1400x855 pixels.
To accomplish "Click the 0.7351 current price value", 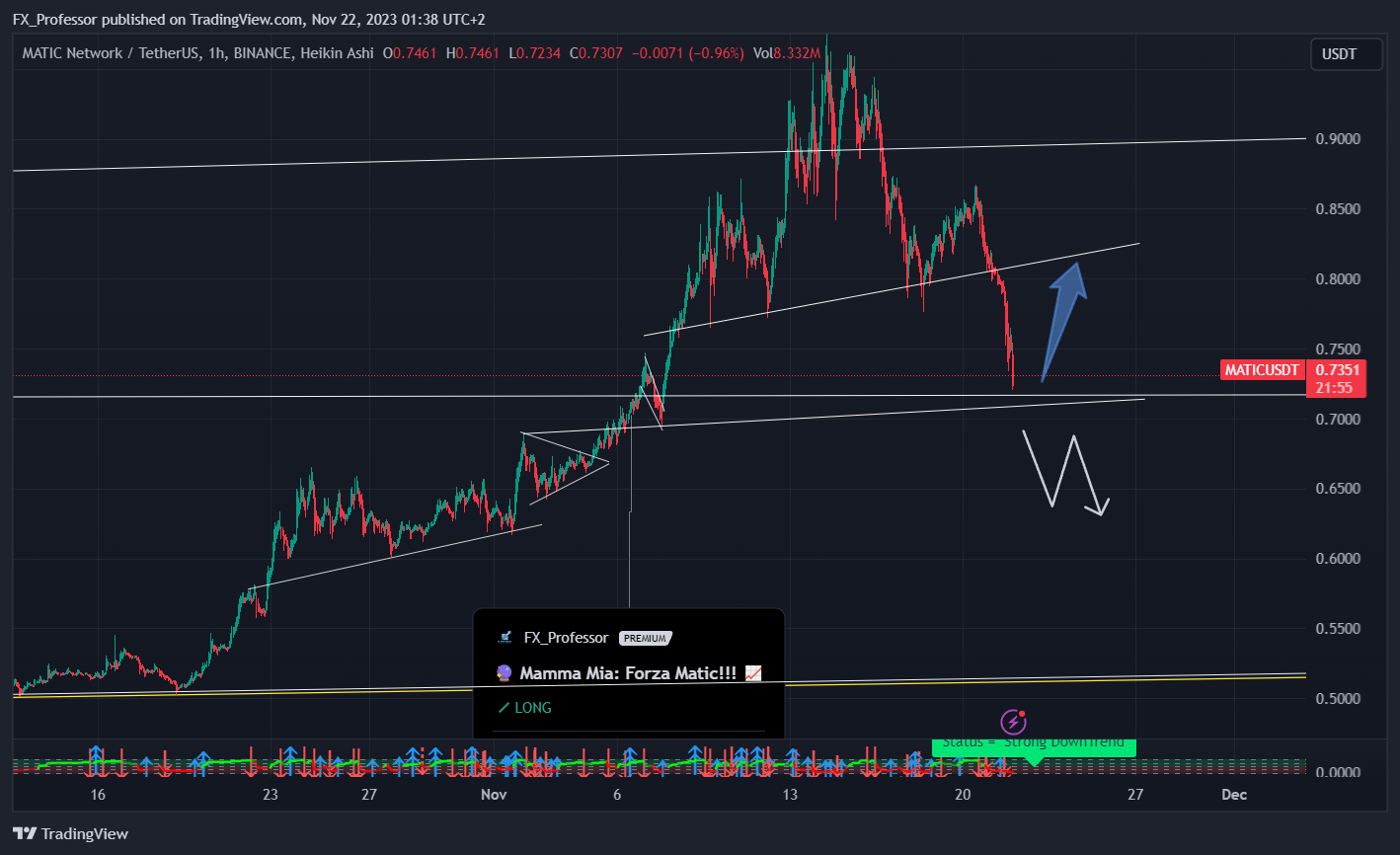I will (1336, 370).
